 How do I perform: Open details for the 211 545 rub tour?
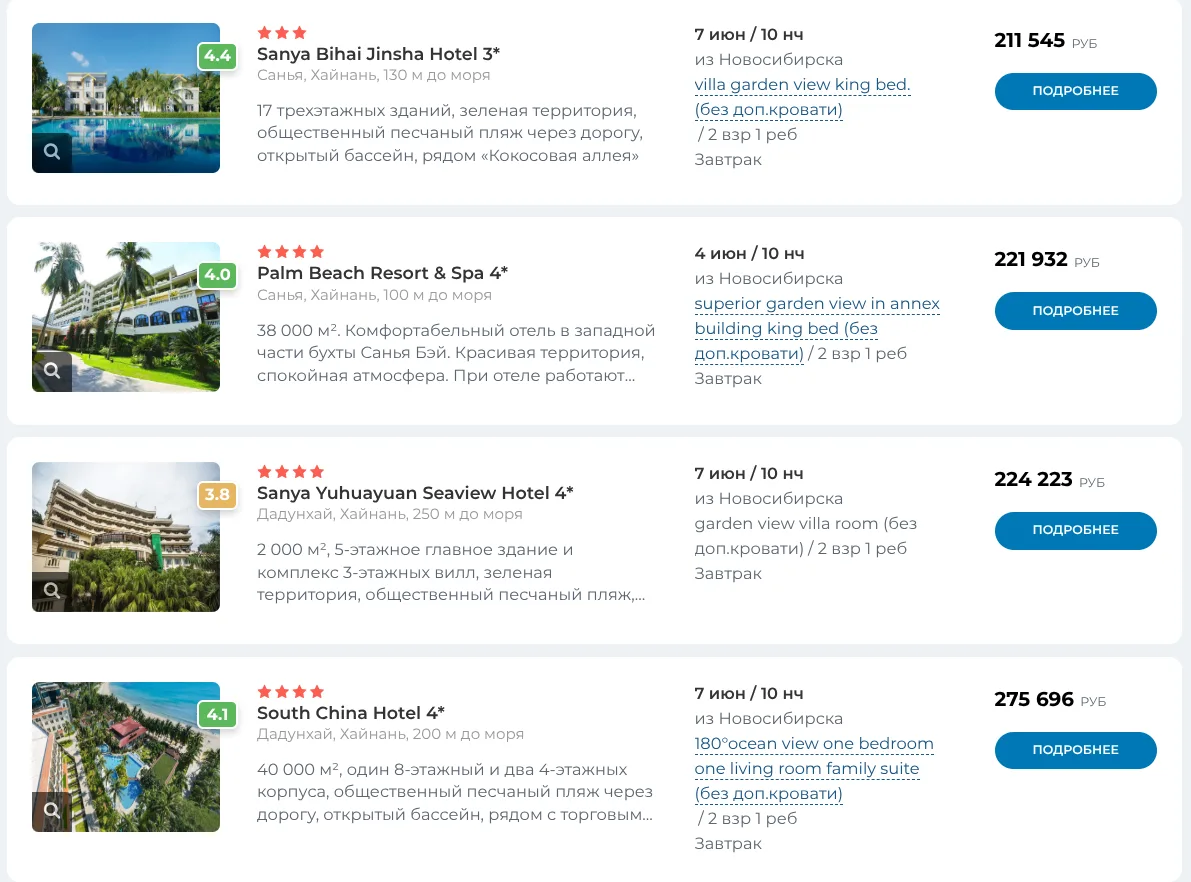pos(1076,91)
